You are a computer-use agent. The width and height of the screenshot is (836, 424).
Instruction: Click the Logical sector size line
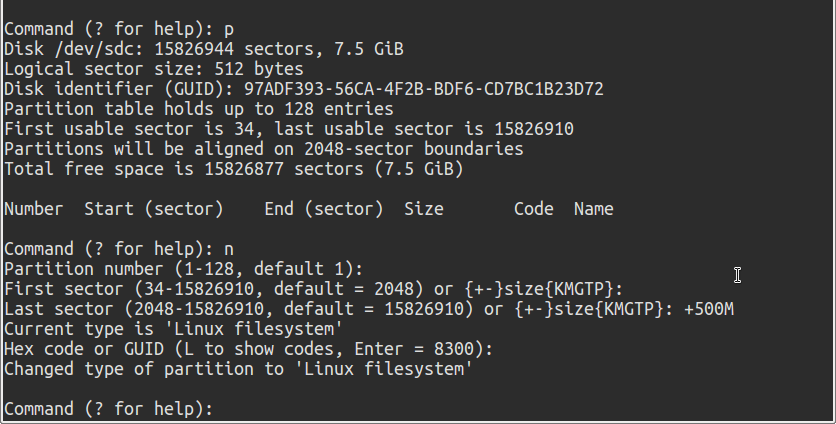(153, 69)
